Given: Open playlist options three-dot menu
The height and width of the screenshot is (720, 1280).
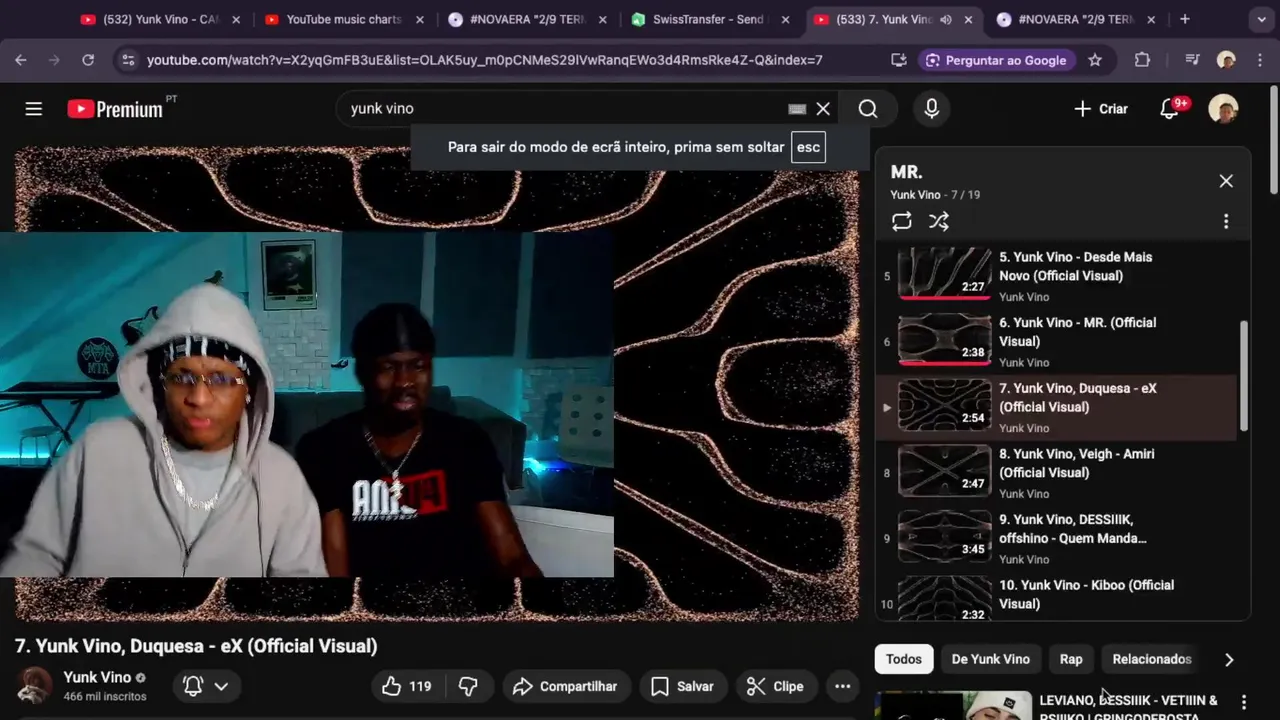Looking at the screenshot, I should coord(1226,222).
